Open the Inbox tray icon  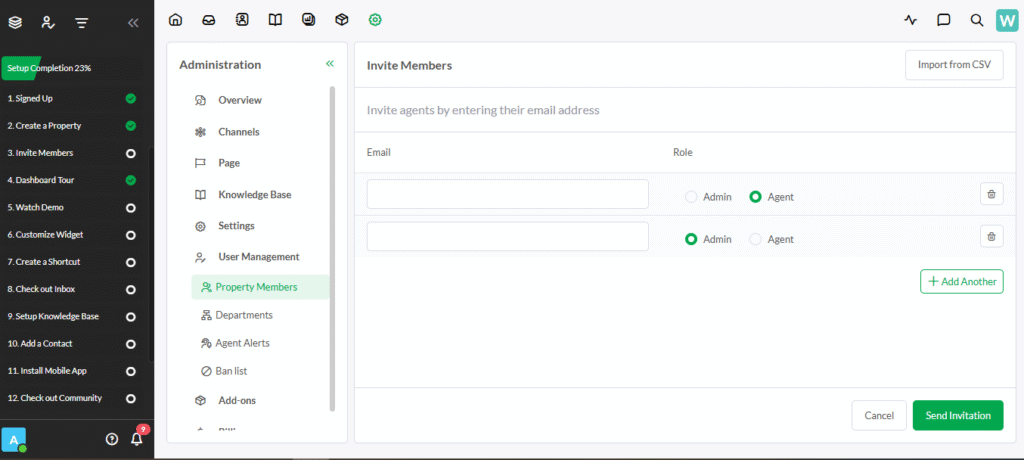coord(208,19)
